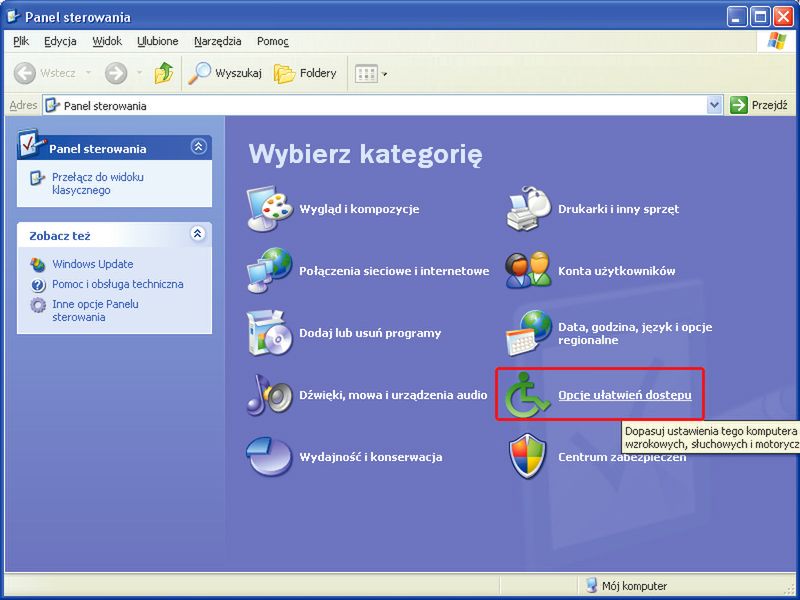This screenshot has width=800, height=600.
Task: Click the gear icon for Inne opcje Panelu
Action: click(38, 305)
